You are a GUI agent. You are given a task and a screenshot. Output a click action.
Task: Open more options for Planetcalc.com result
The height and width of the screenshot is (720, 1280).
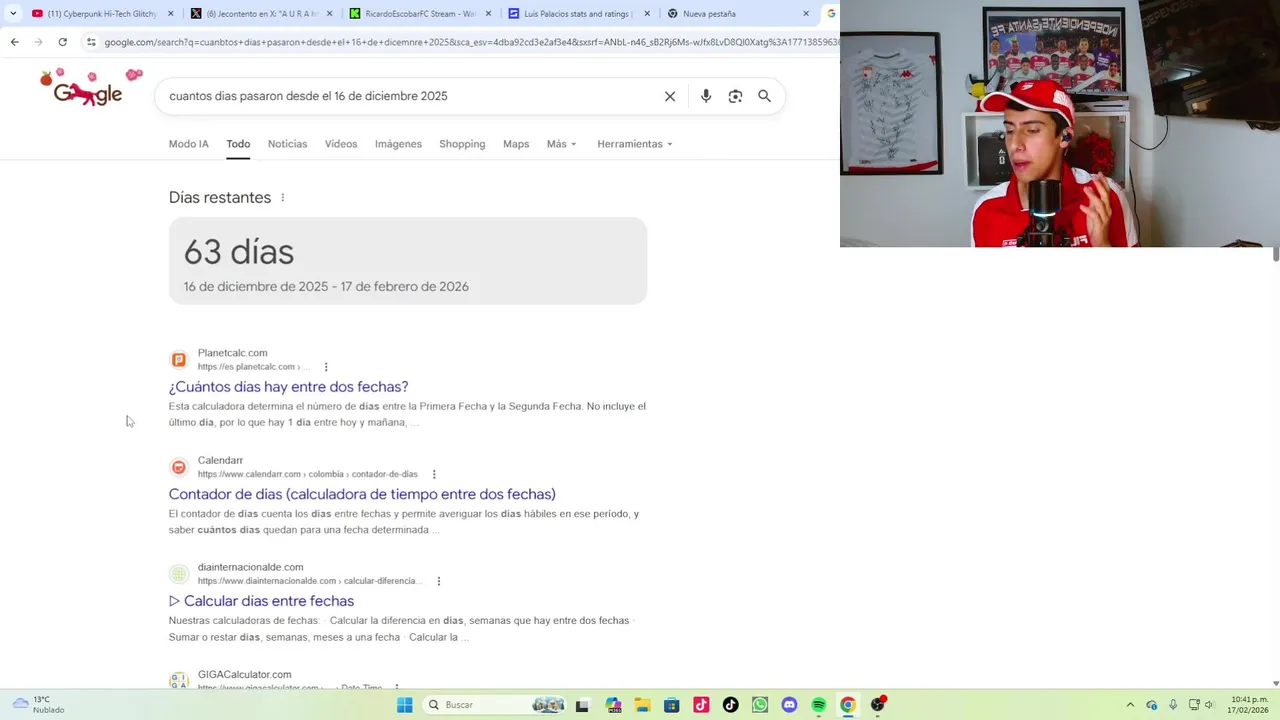point(326,367)
